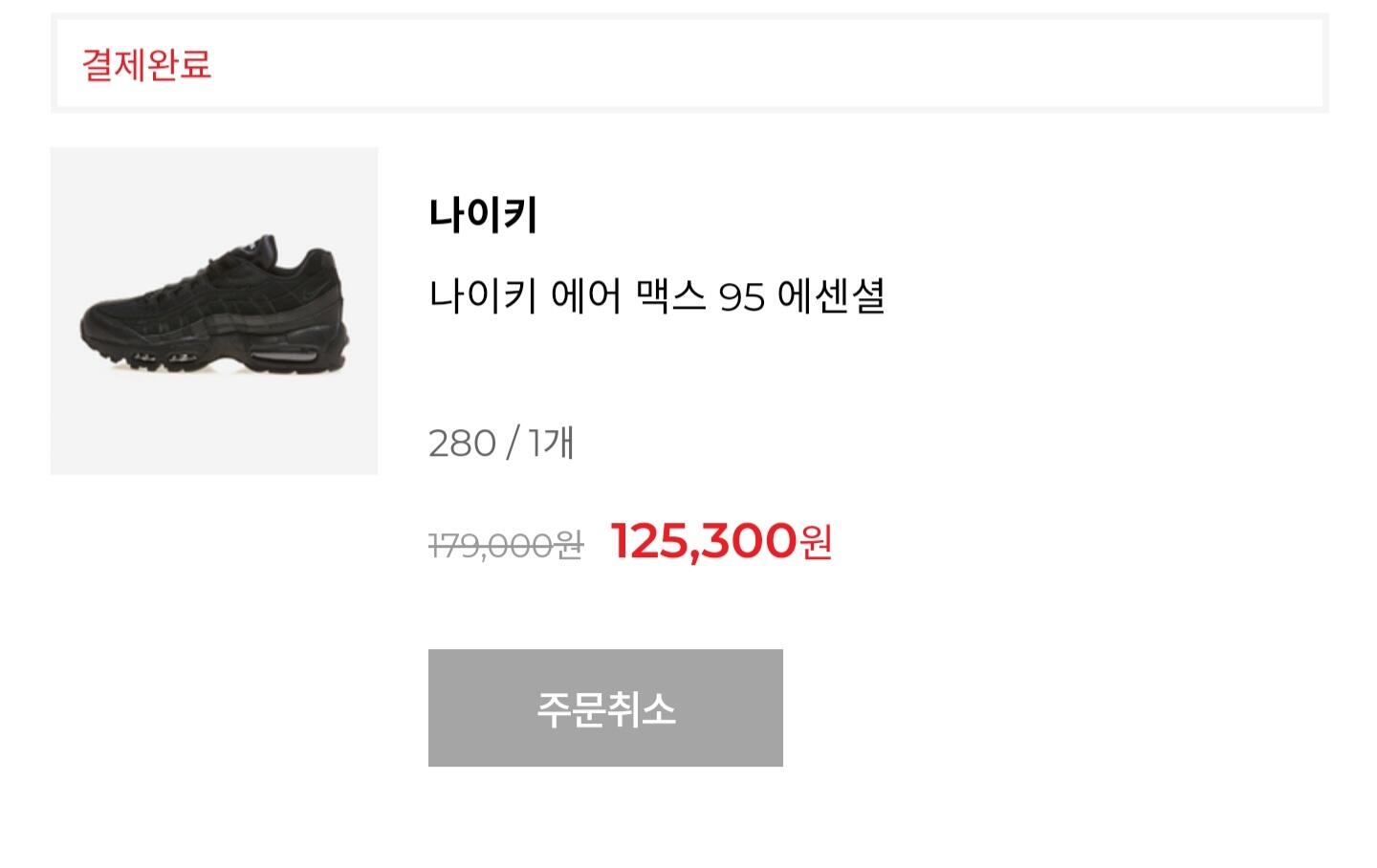Screen dimensions: 1377x868
Task: Select the 나이키 brand name
Action: coord(483,214)
